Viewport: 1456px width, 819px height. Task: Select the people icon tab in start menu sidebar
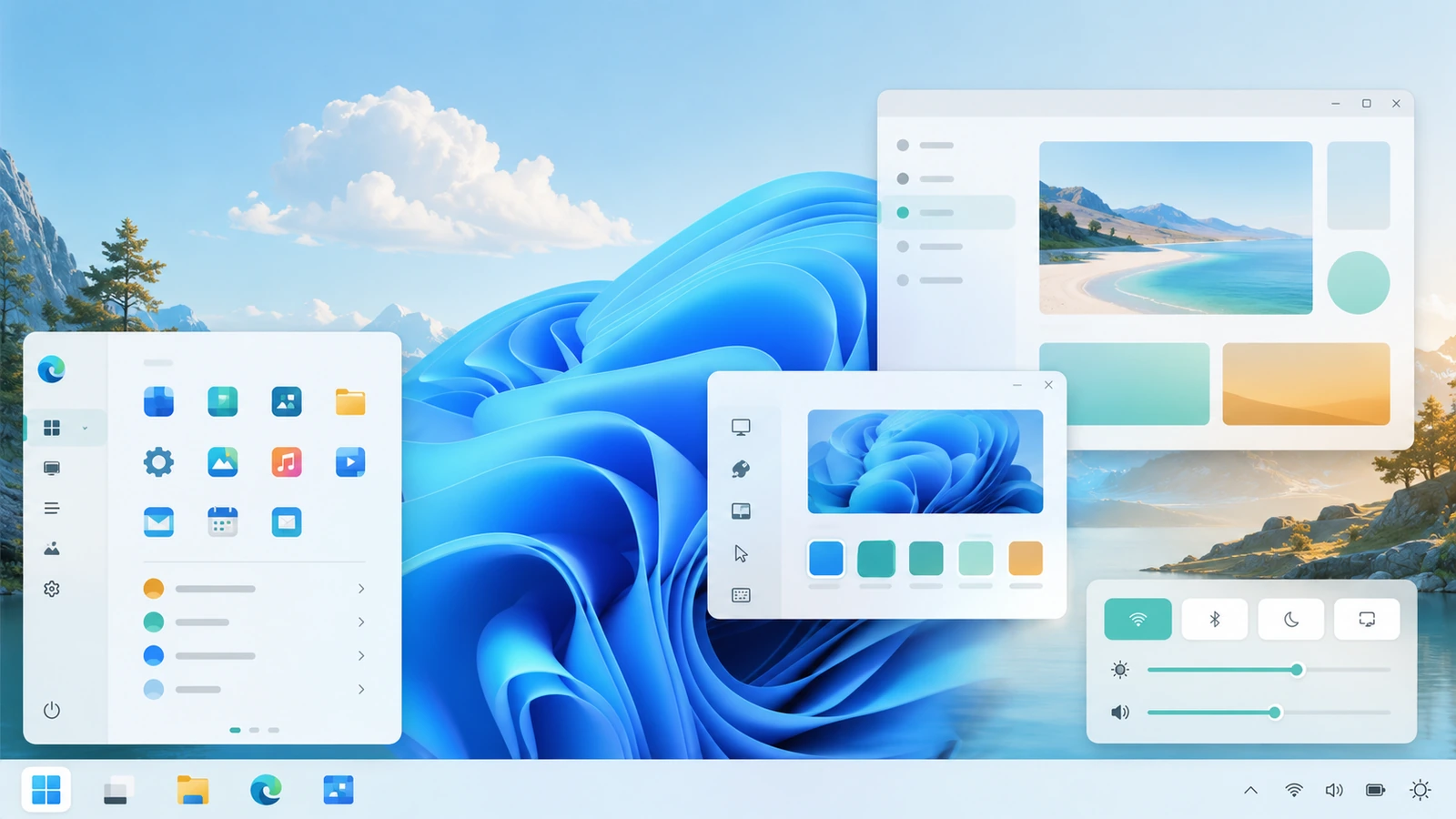(52, 549)
